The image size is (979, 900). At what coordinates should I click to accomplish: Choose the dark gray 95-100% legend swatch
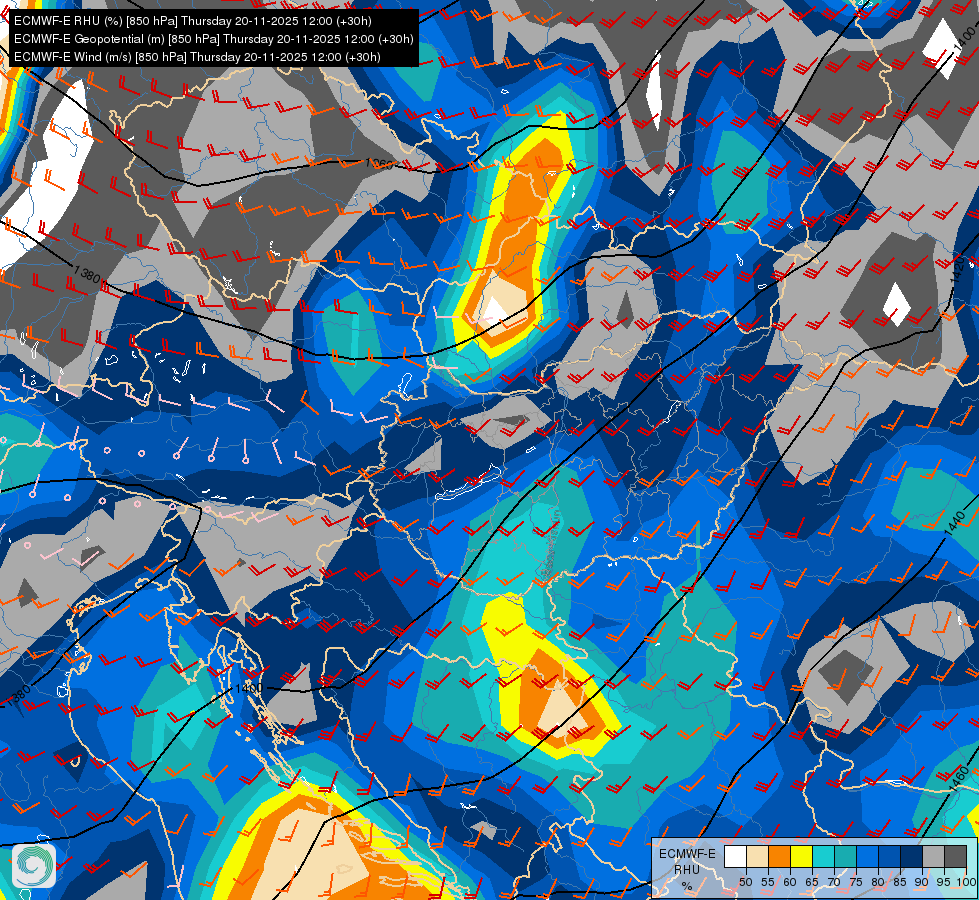point(956,856)
